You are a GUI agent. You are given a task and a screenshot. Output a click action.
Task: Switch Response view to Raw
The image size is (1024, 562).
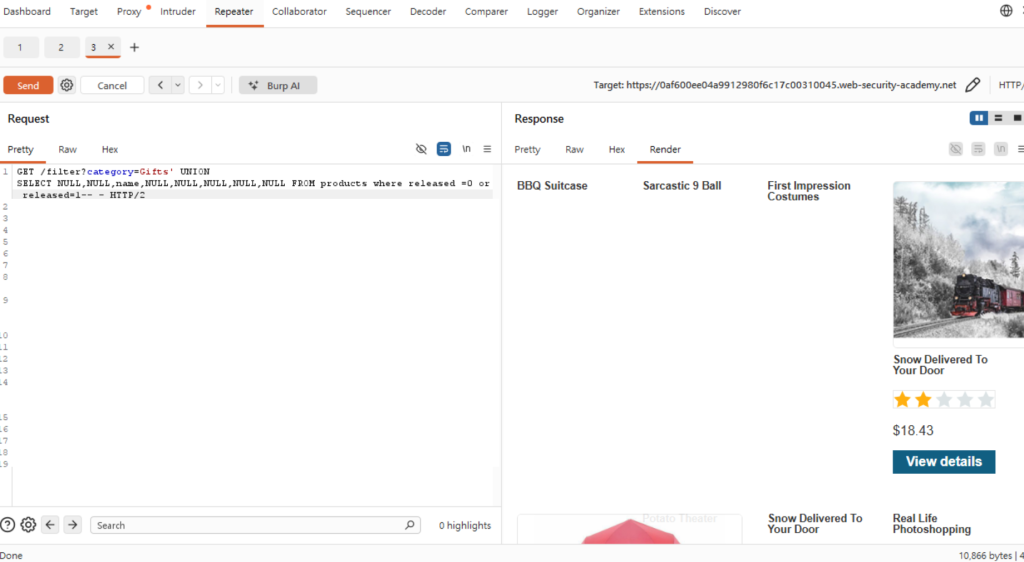click(574, 149)
